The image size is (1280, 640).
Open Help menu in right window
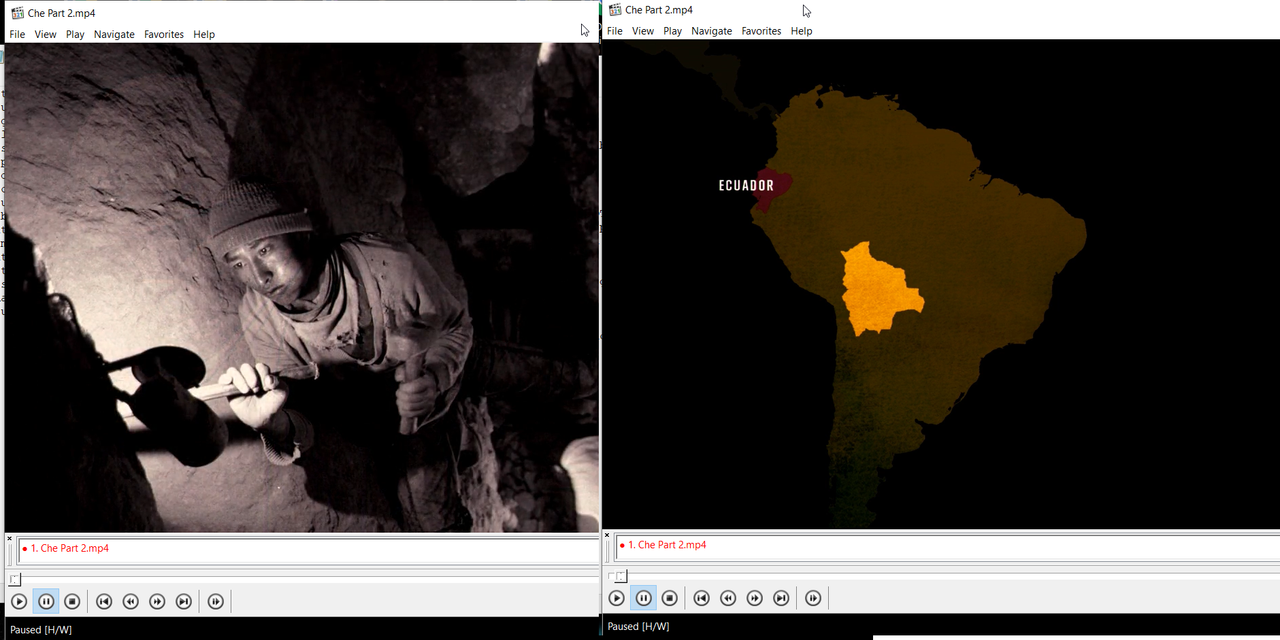click(x=802, y=31)
